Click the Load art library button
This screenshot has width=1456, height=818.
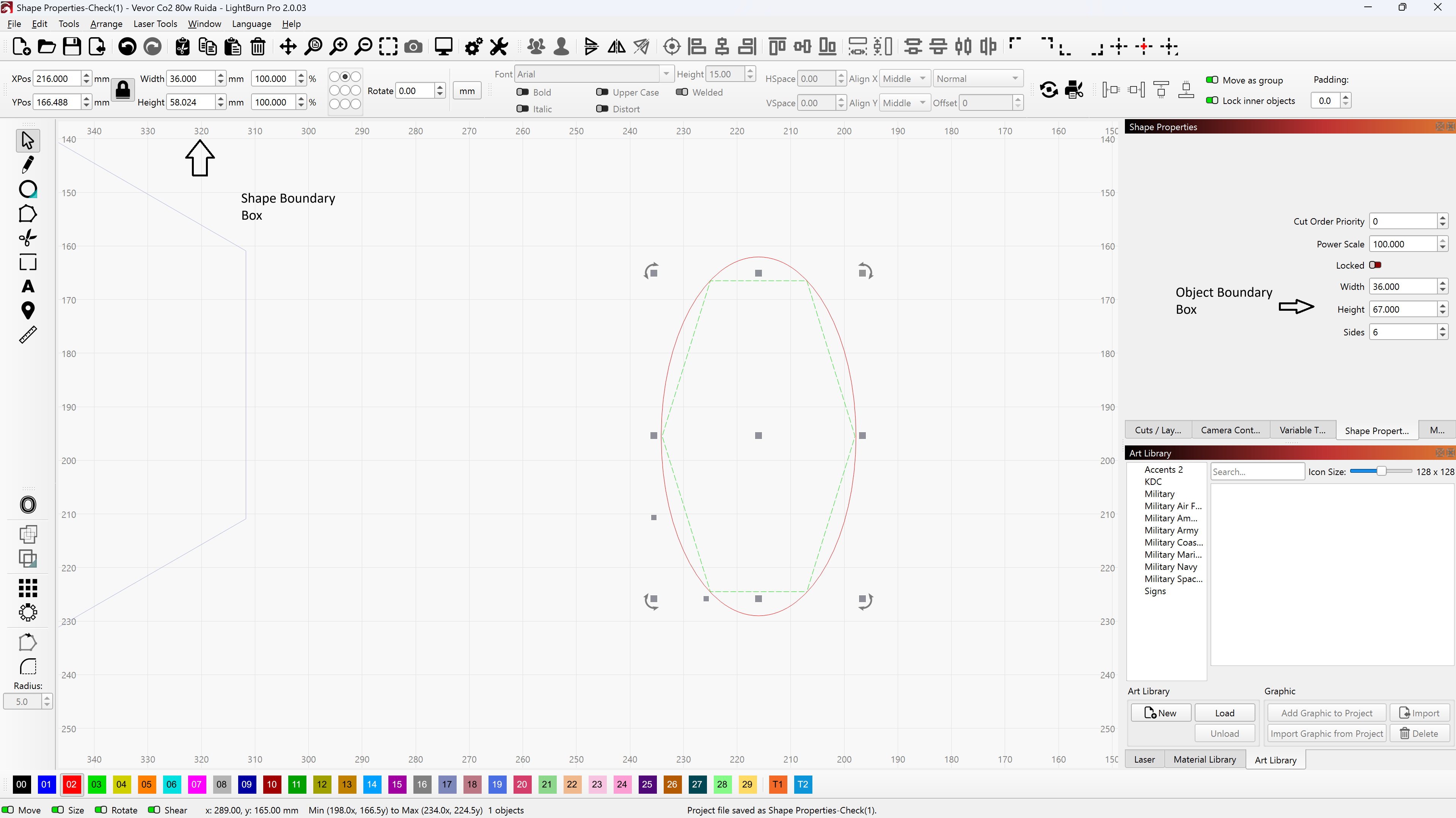pyautogui.click(x=1224, y=713)
